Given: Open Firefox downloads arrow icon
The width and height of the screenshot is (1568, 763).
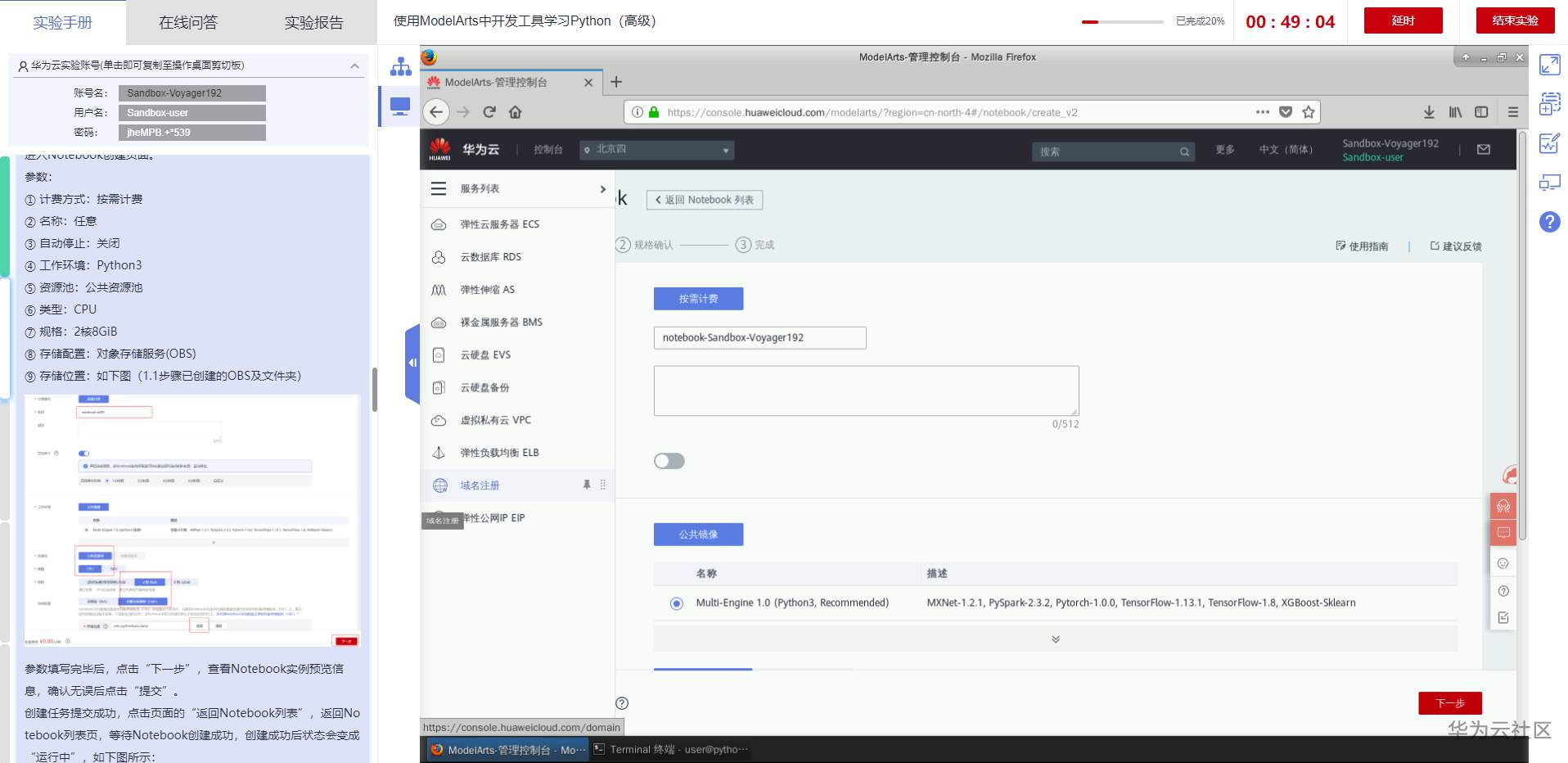Looking at the screenshot, I should tap(1429, 112).
